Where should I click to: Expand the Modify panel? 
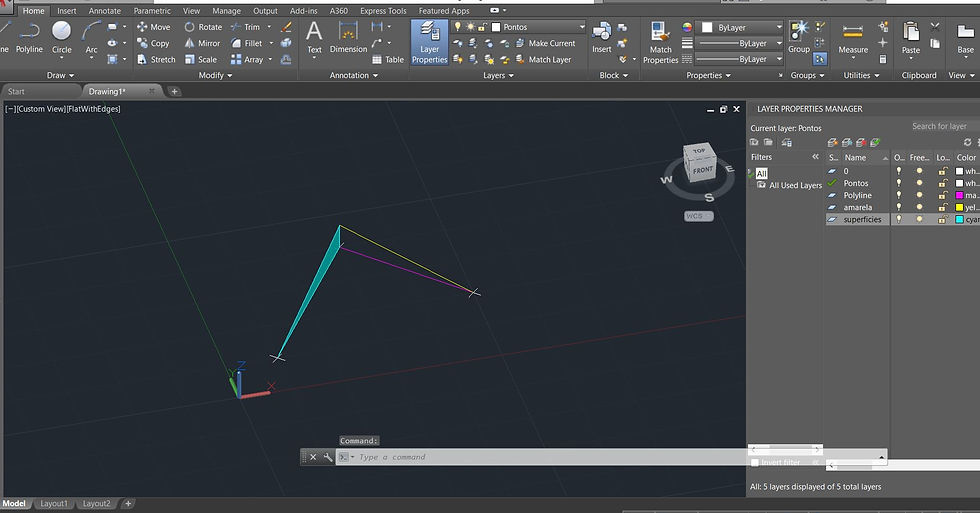(x=215, y=75)
